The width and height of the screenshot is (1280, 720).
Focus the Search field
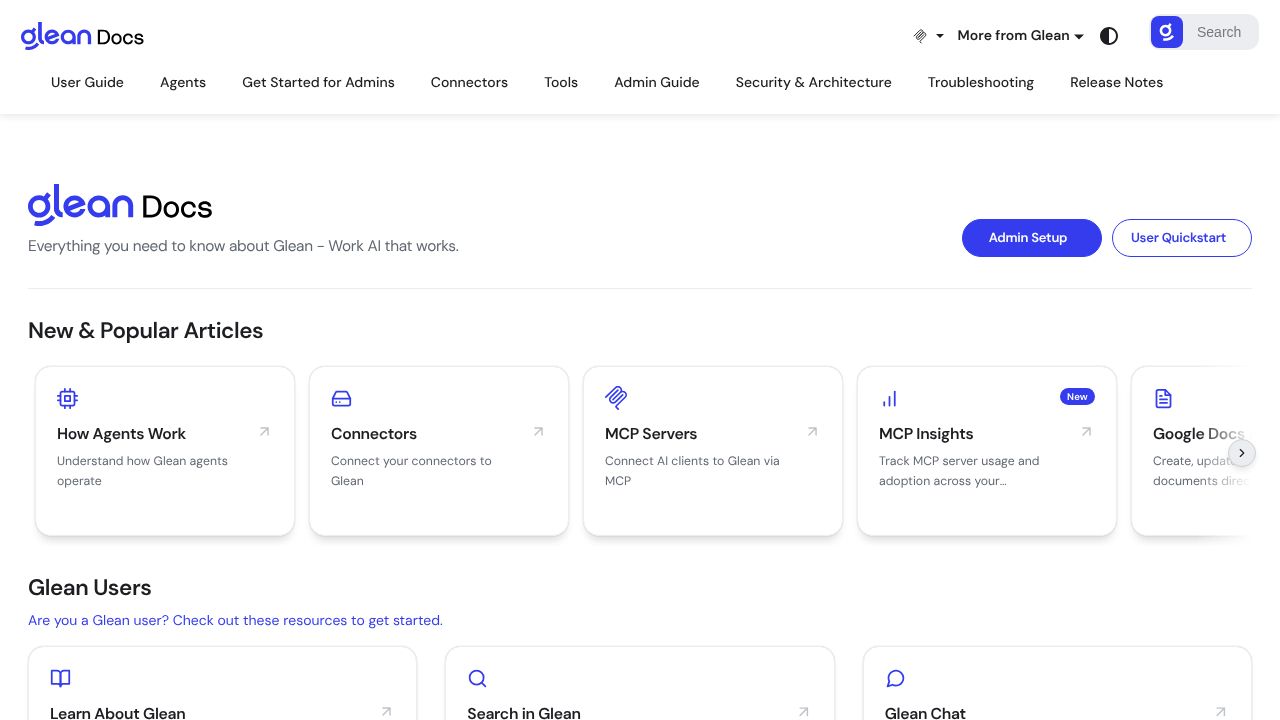click(1221, 32)
